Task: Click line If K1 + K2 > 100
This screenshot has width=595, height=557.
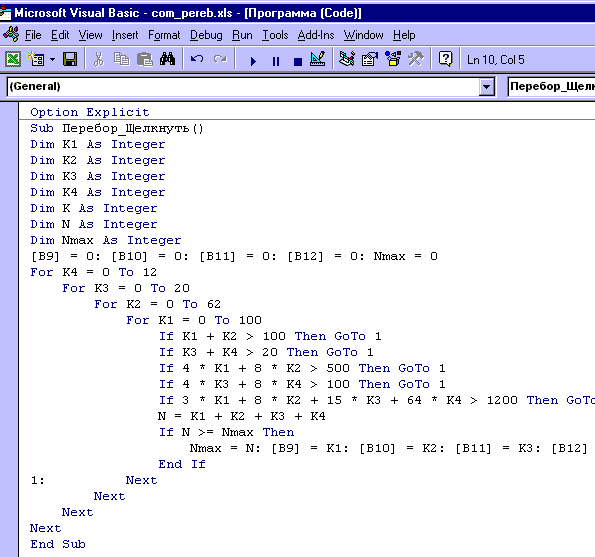Action: point(270,336)
